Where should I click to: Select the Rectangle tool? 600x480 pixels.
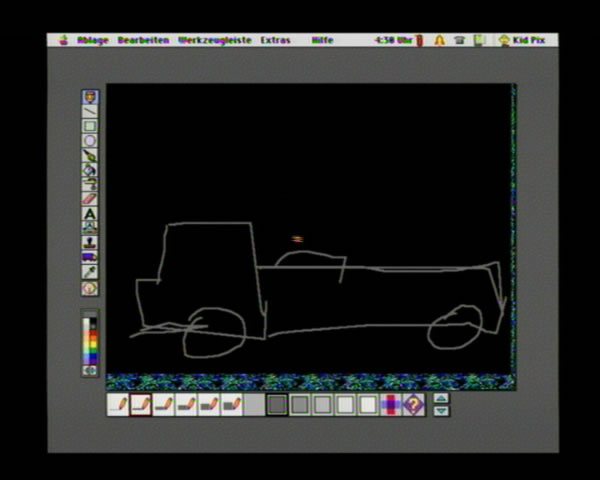(90, 126)
